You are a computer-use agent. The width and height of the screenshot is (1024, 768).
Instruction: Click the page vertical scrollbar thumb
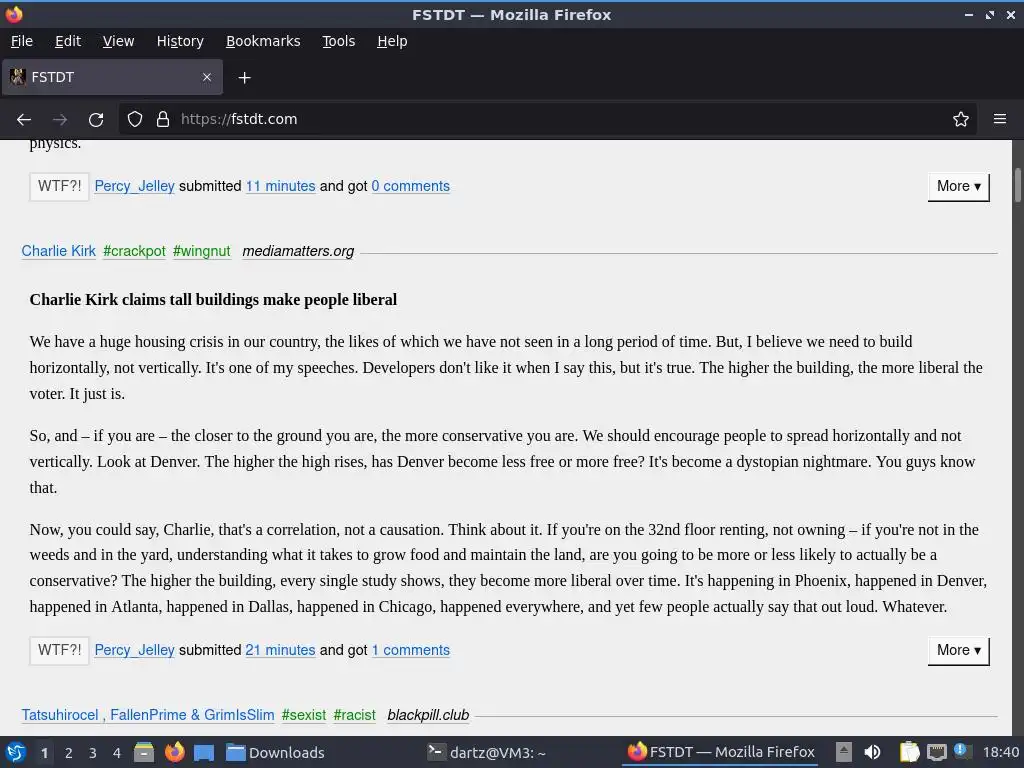[x=1017, y=185]
